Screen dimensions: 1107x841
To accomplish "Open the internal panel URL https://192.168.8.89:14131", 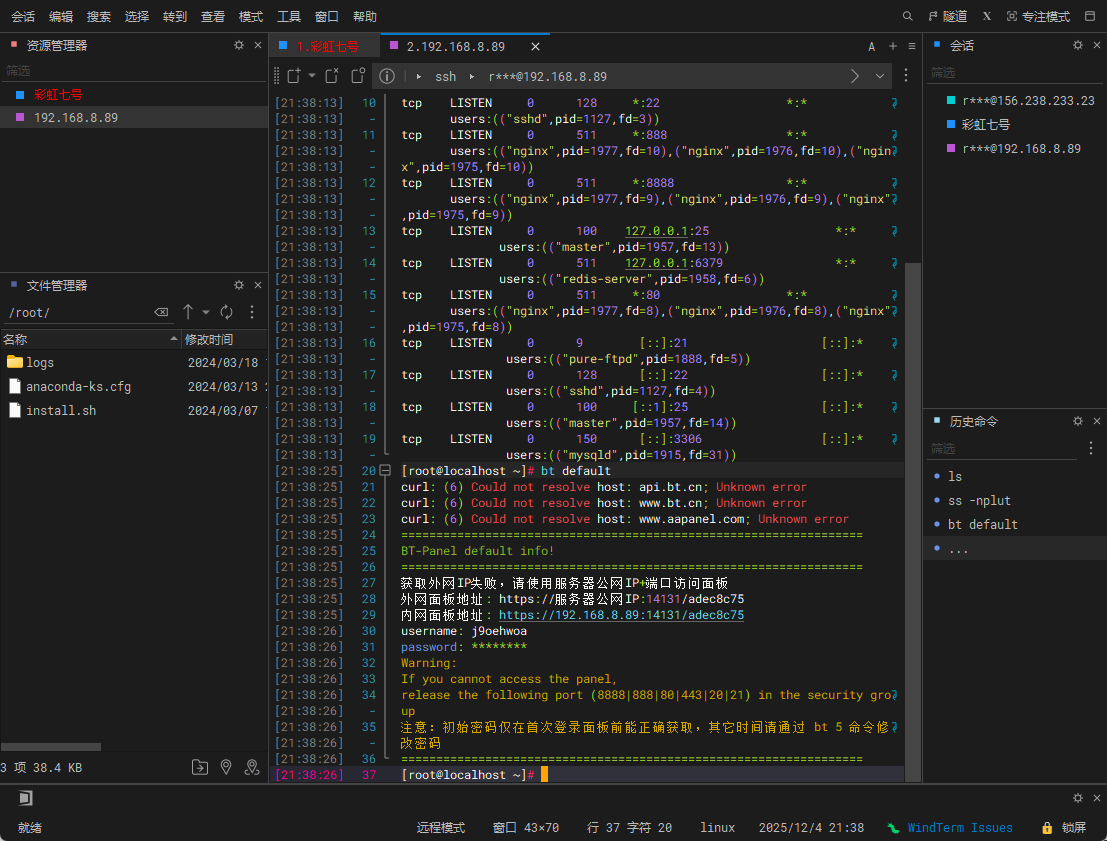I will [621, 615].
